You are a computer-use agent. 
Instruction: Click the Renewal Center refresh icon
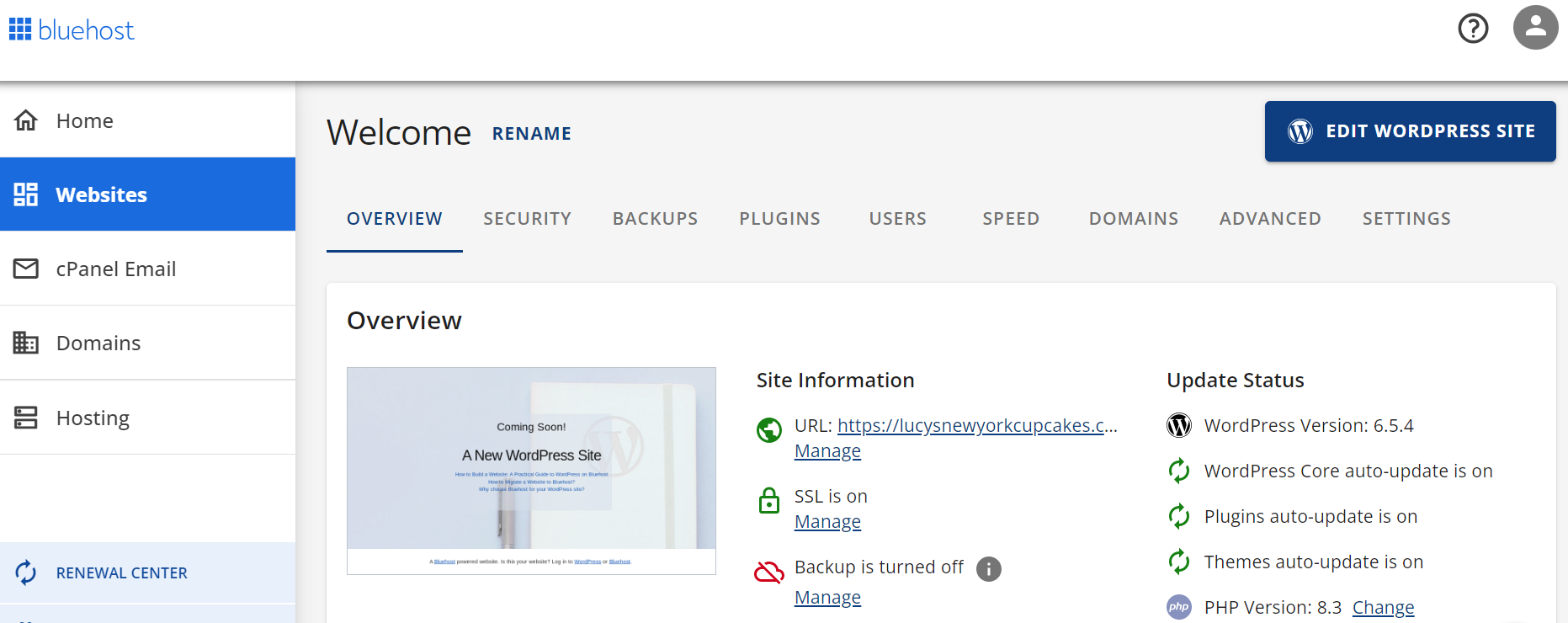coord(26,572)
